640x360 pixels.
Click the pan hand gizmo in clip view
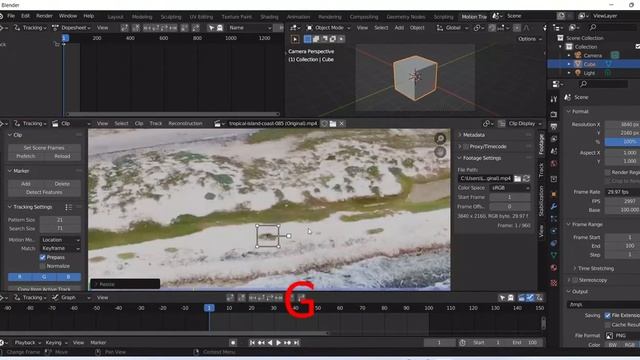point(440,152)
